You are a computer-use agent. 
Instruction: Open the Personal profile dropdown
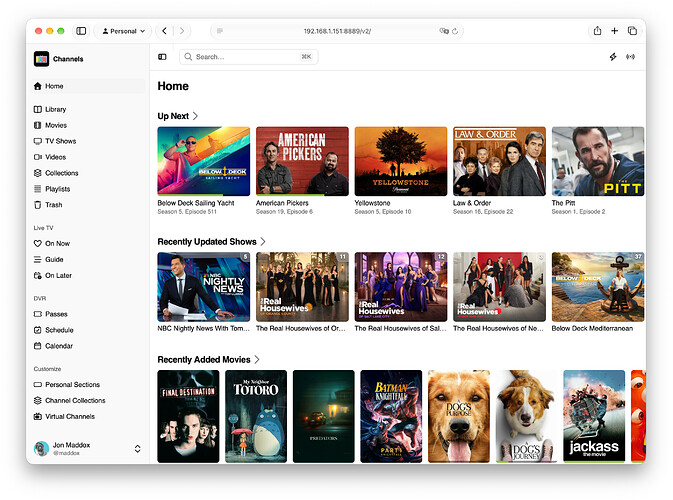point(123,31)
